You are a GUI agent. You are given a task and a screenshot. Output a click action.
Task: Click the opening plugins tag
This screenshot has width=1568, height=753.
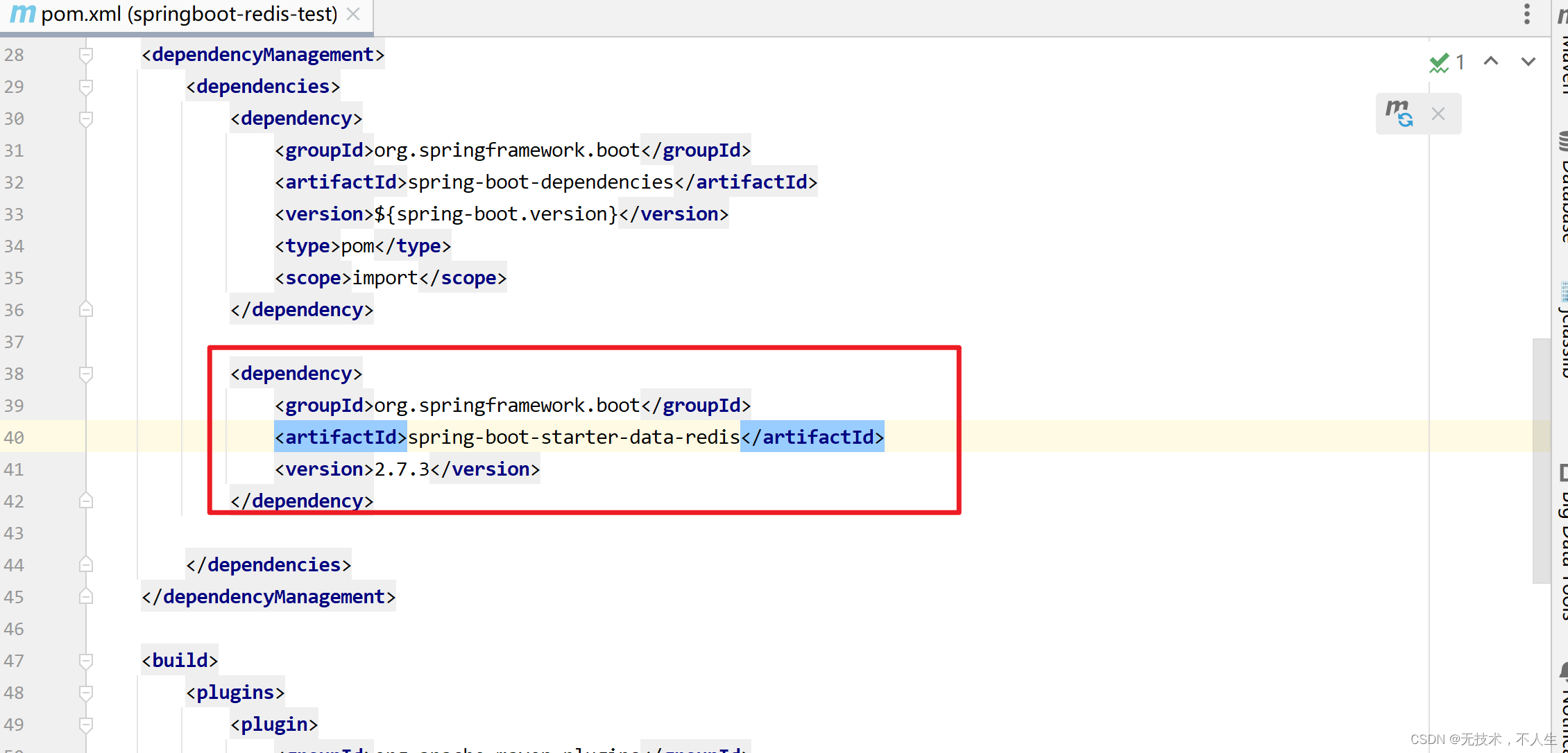236,692
